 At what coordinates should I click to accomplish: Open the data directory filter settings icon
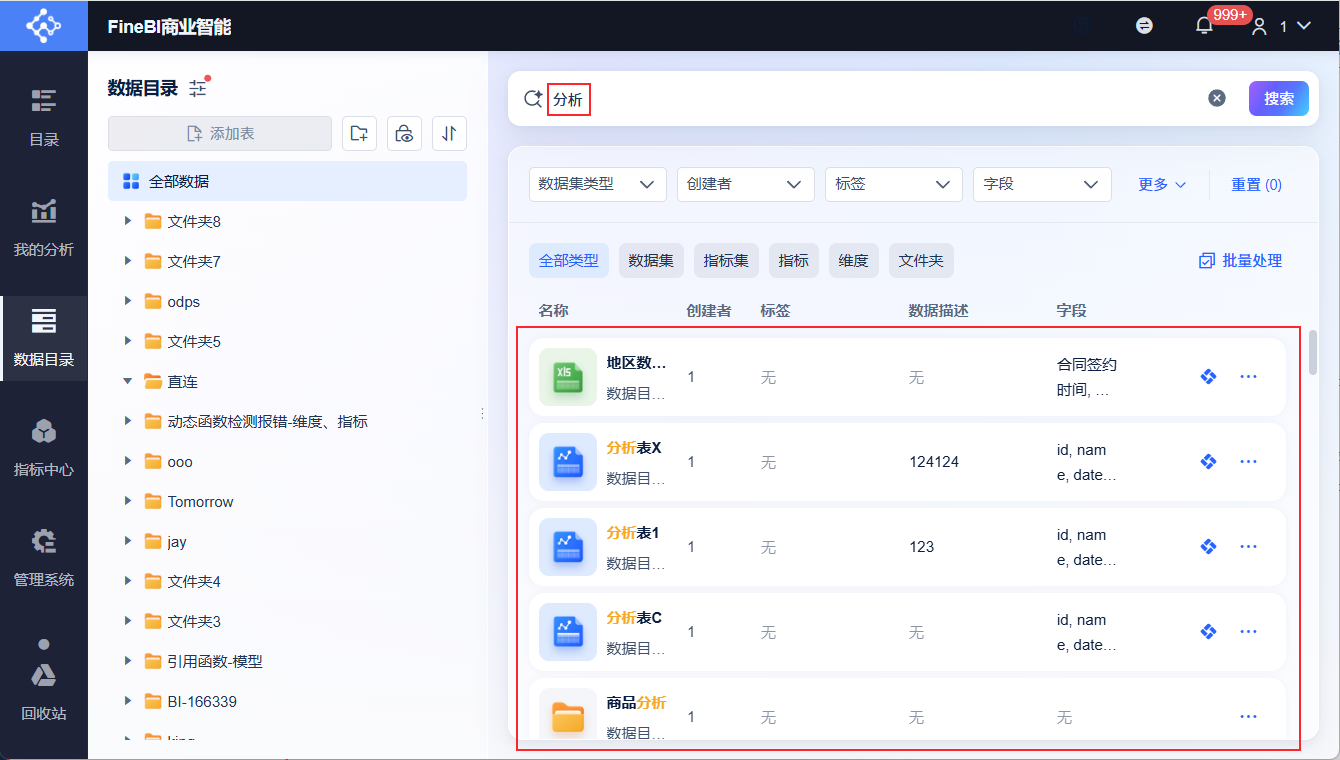click(198, 88)
